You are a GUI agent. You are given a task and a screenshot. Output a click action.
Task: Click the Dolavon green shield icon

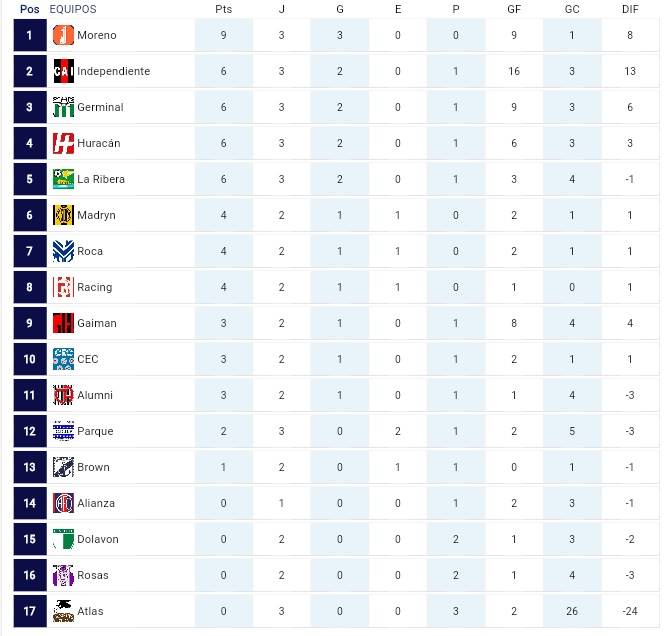tap(63, 539)
